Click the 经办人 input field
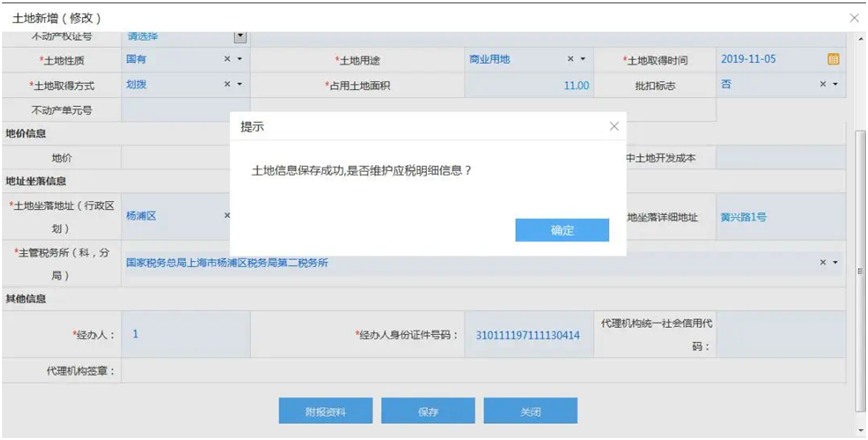Viewport: 868px width, 440px height. [185, 334]
